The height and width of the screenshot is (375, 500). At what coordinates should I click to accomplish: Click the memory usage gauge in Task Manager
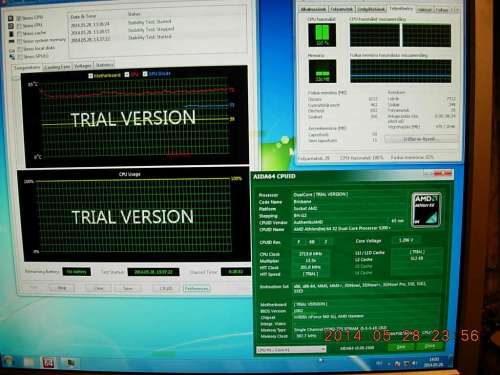(322, 71)
